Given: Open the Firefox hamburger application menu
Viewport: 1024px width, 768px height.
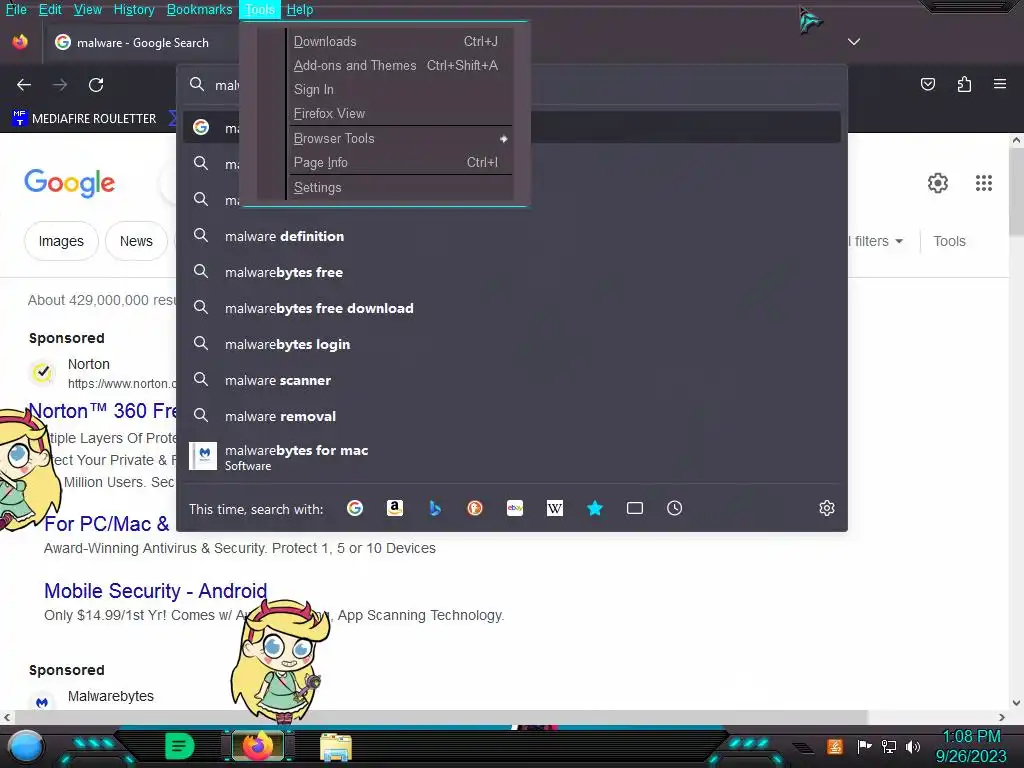Looking at the screenshot, I should pyautogui.click(x=1000, y=84).
